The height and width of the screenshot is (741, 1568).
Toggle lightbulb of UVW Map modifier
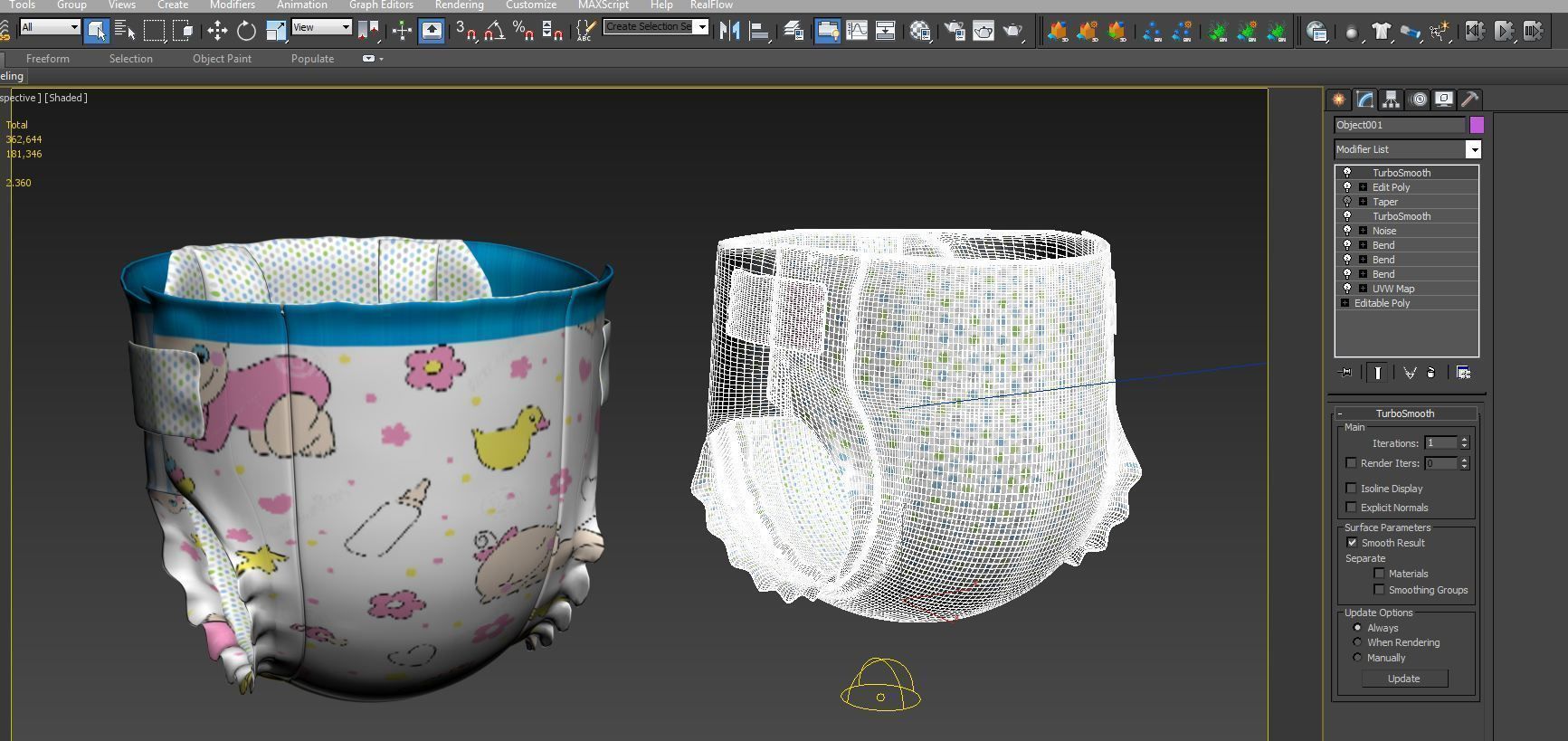1347,289
